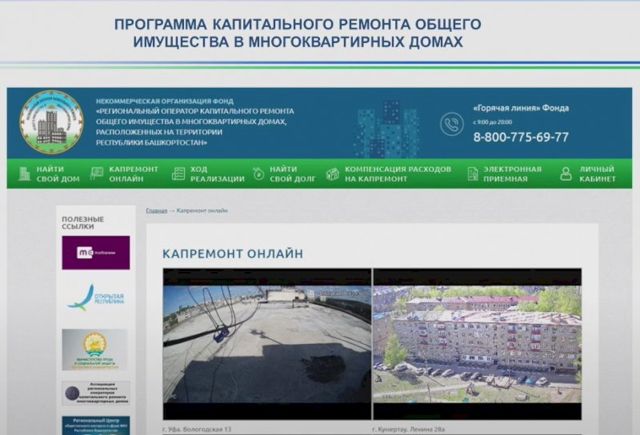Open Личный кабинет in the navigation bar
The width and height of the screenshot is (640, 435).
[596, 174]
